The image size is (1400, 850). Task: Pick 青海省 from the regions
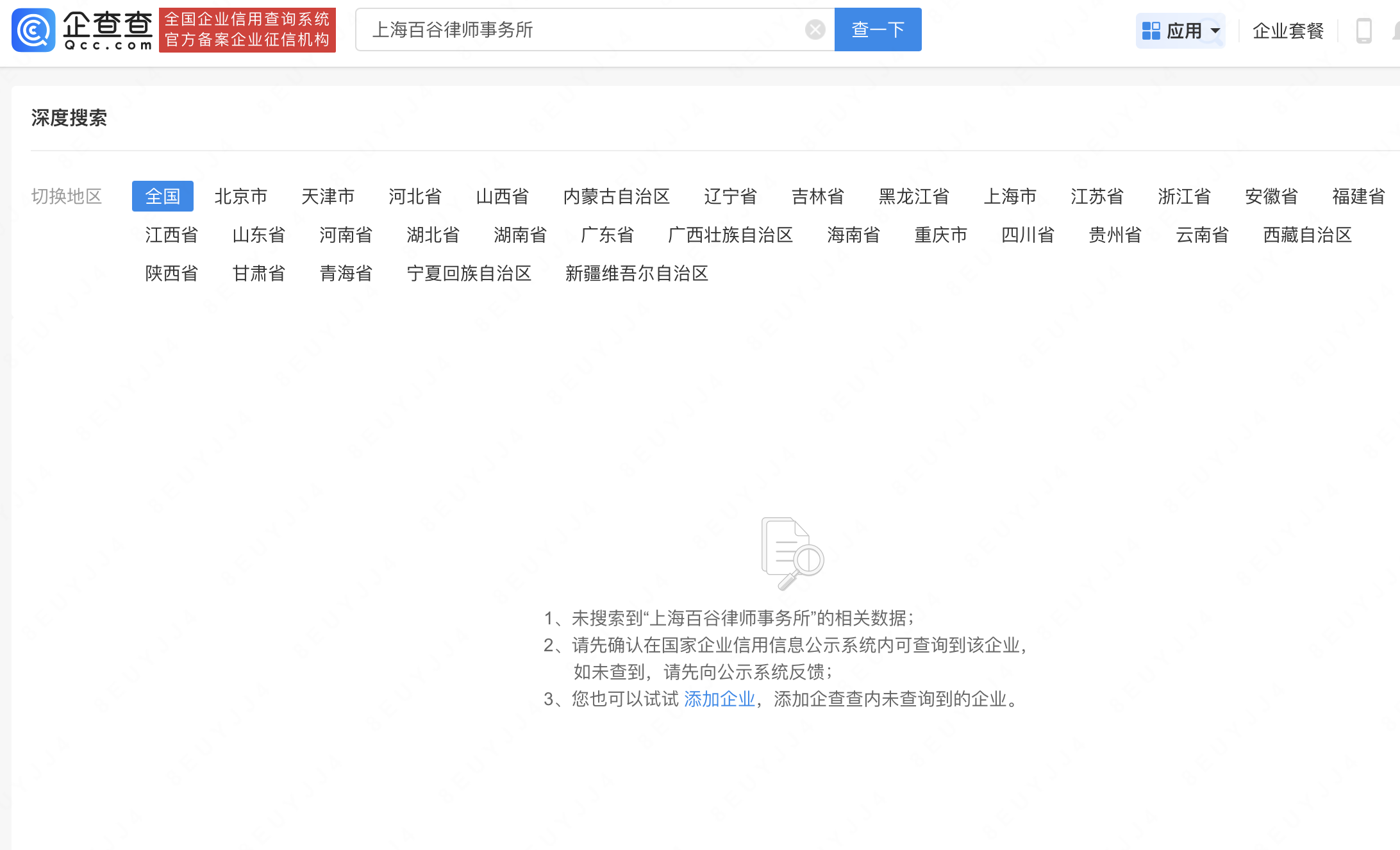[346, 273]
